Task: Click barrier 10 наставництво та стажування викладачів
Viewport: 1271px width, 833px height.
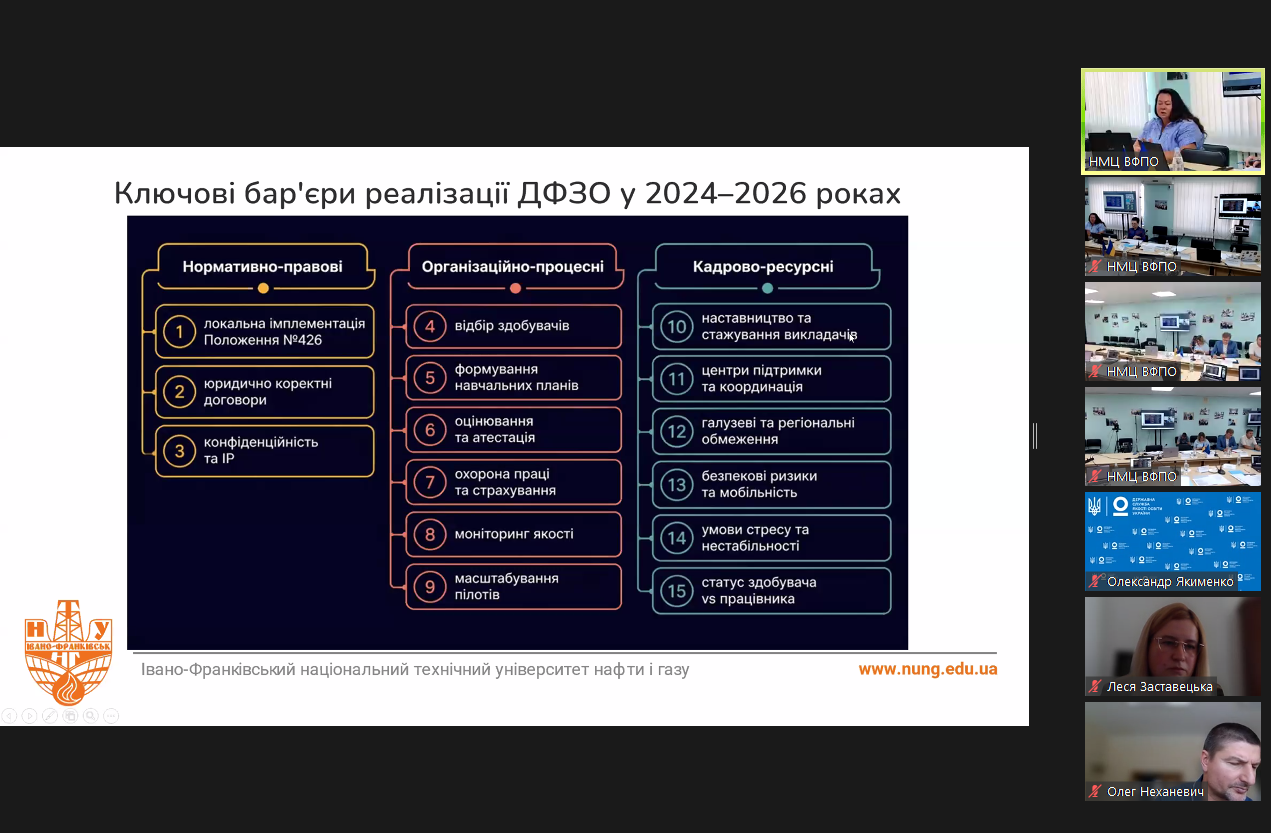Action: tap(771, 326)
